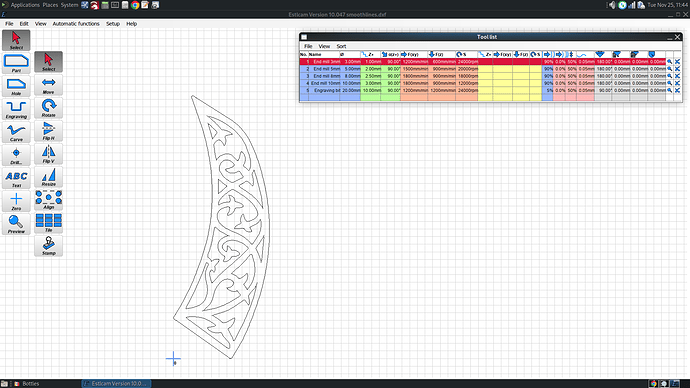Open the Align tool
Viewport: 690px width, 388px height.
(x=48, y=200)
